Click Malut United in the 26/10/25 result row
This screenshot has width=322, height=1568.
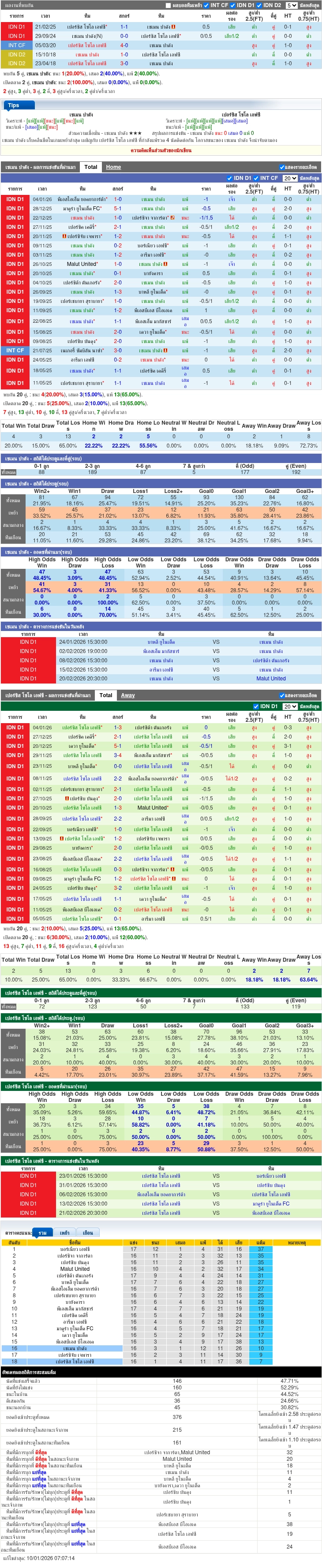[x=82, y=264]
